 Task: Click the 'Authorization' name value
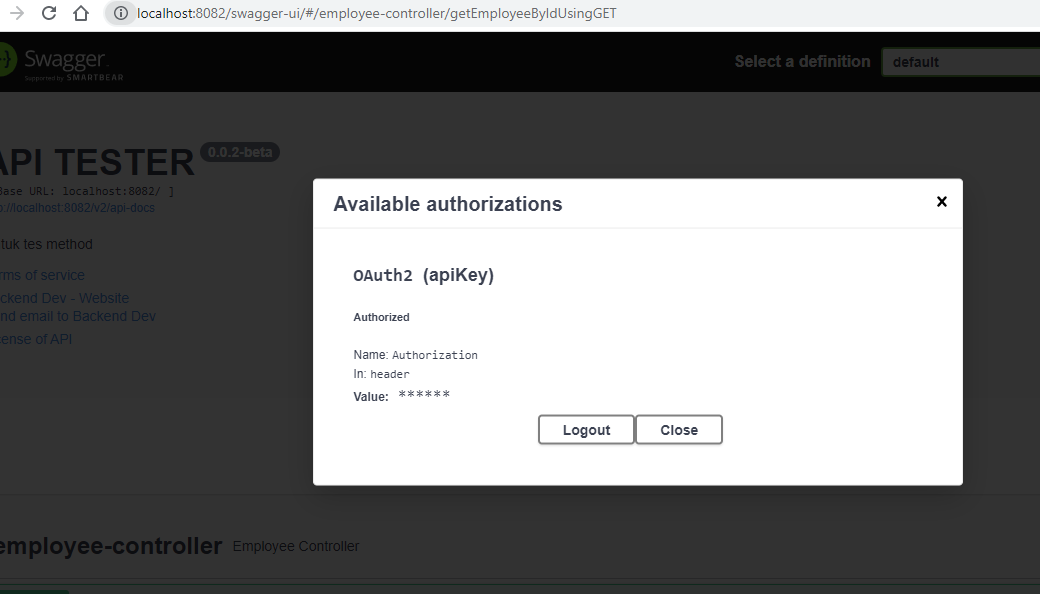(x=434, y=355)
